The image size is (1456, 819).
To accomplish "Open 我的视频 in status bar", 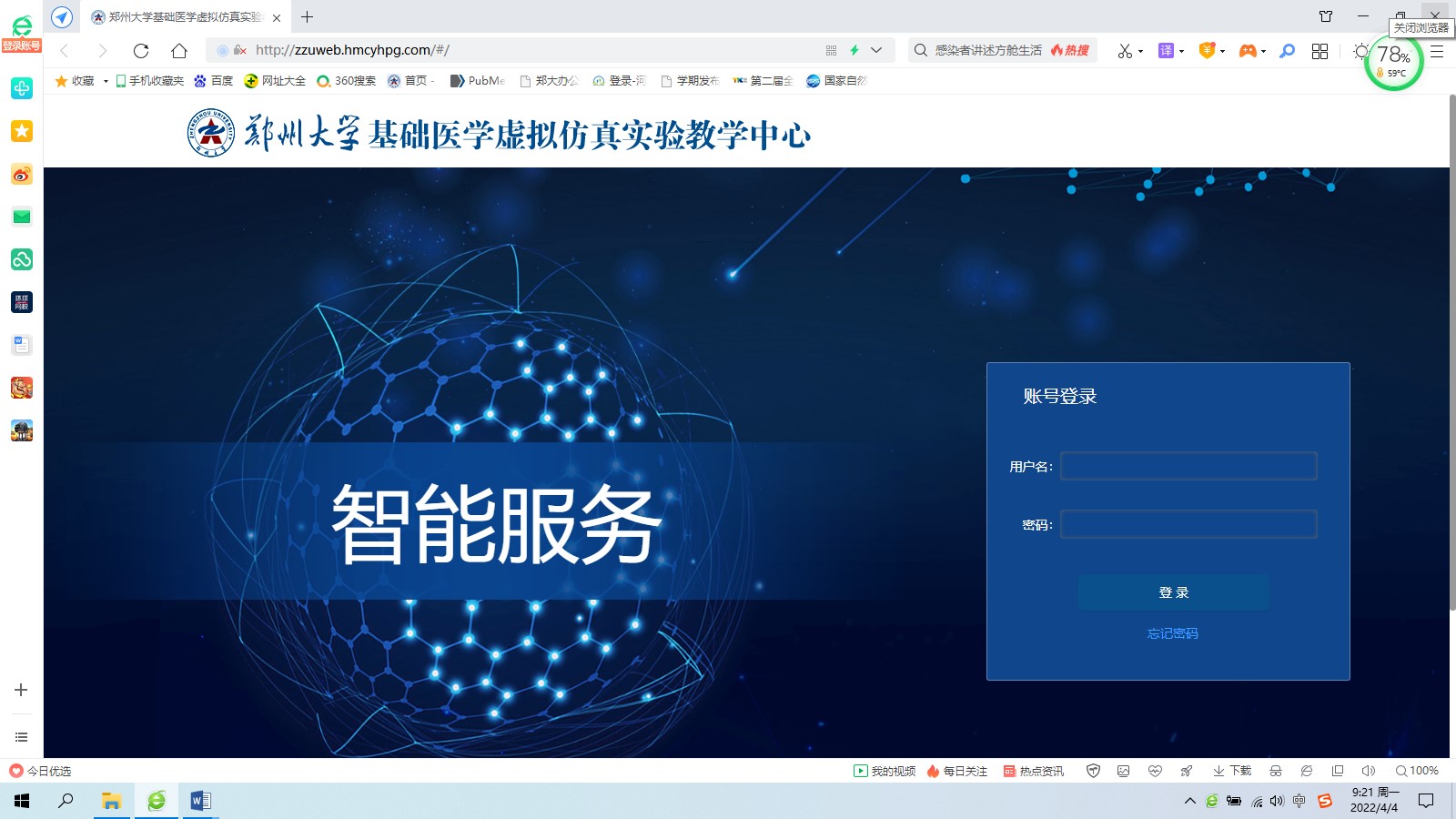I will click(885, 771).
